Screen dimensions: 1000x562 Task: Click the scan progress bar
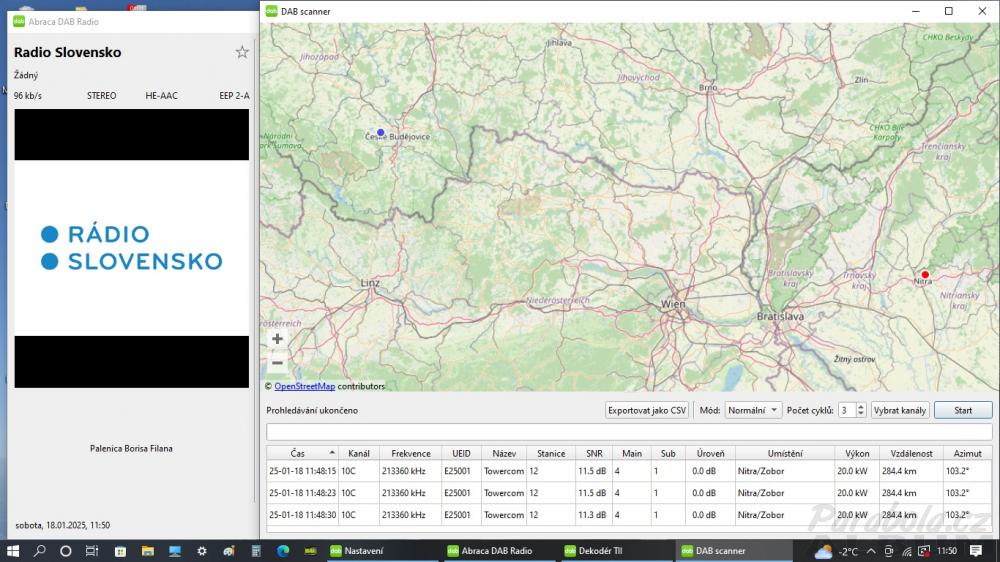[x=629, y=432]
